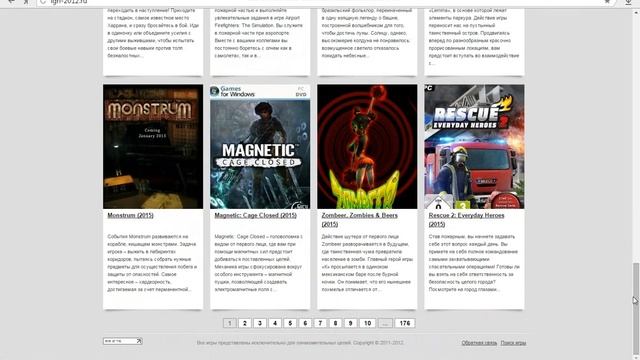The width and height of the screenshot is (640, 360).
Task: Go to pagination page 9
Action: coord(350,323)
